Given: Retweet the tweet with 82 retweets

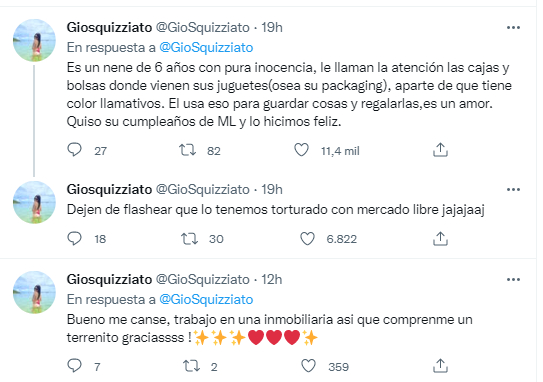Looking at the screenshot, I should 187,150.
